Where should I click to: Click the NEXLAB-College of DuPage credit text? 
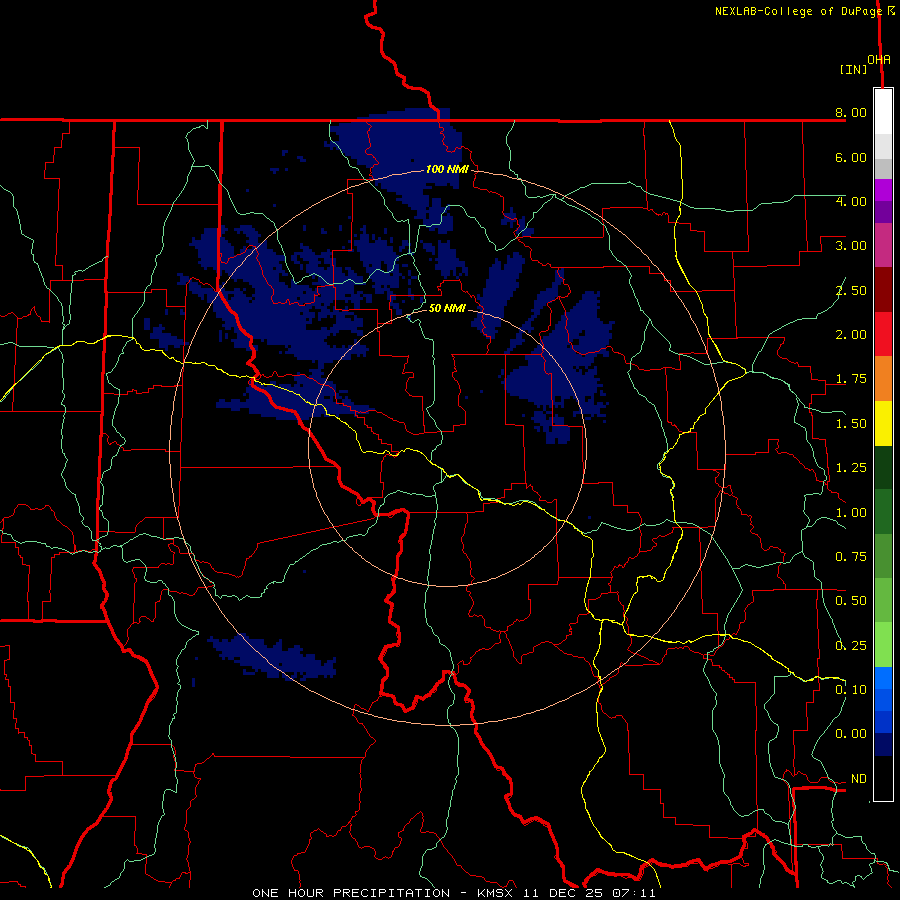[x=798, y=11]
